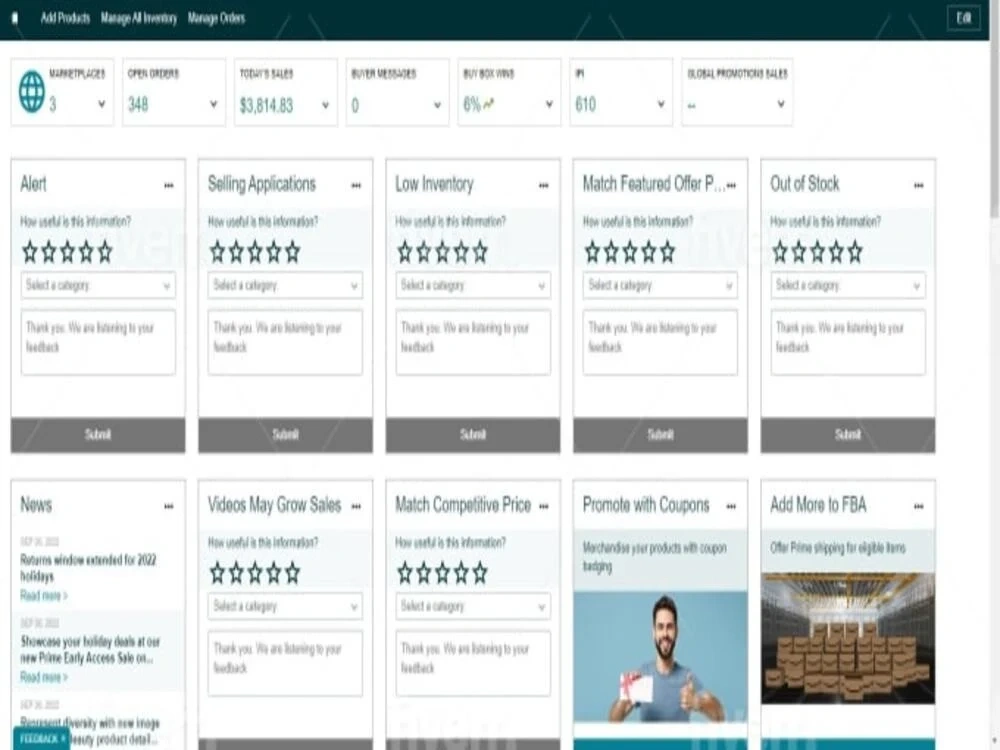1000x750 pixels.
Task: Rate Videos May Grow Sales two stars
Action: [x=236, y=573]
